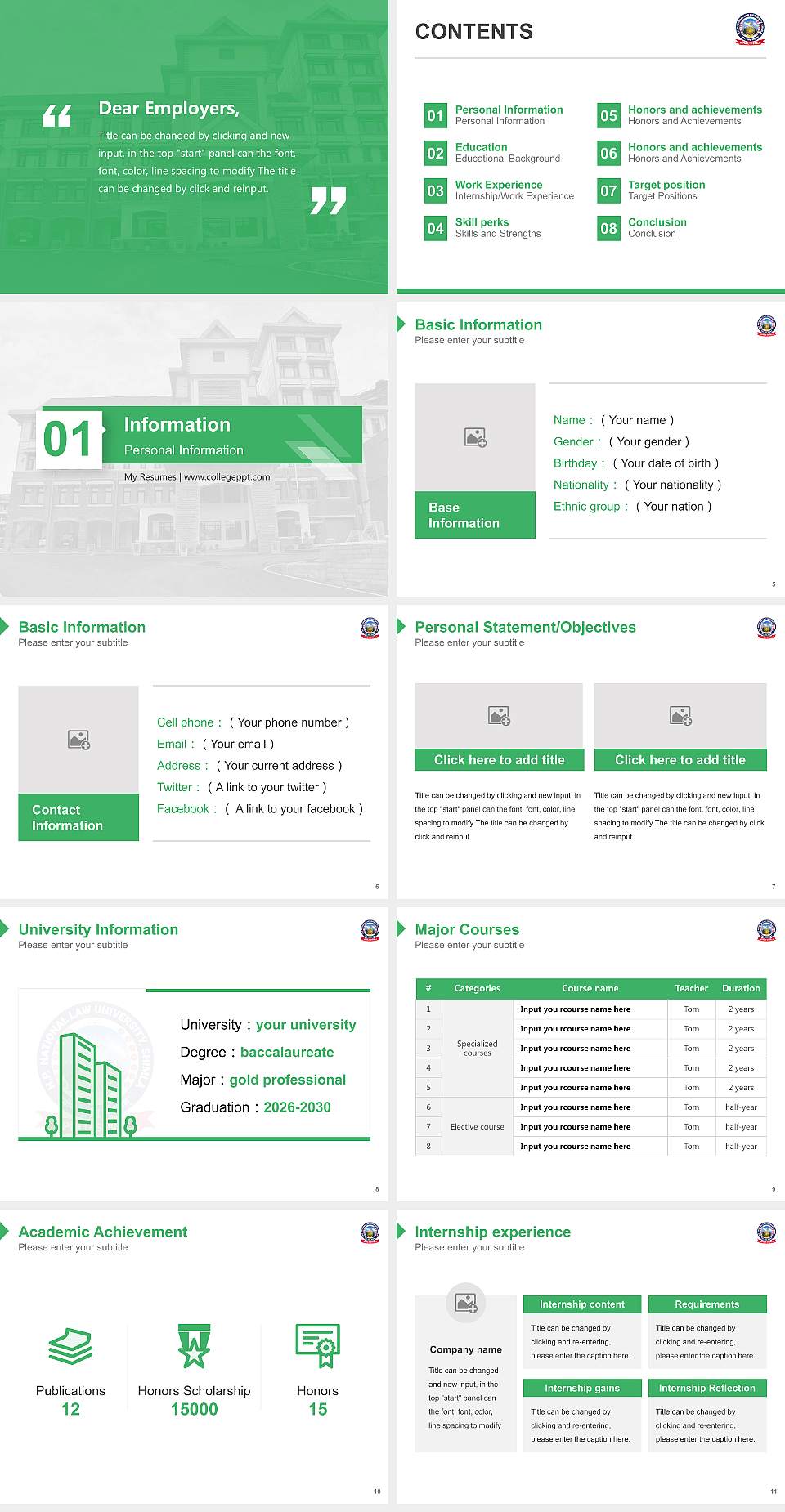Click the 'gold professional' major text
This screenshot has height=1512, width=785.
(x=288, y=1080)
